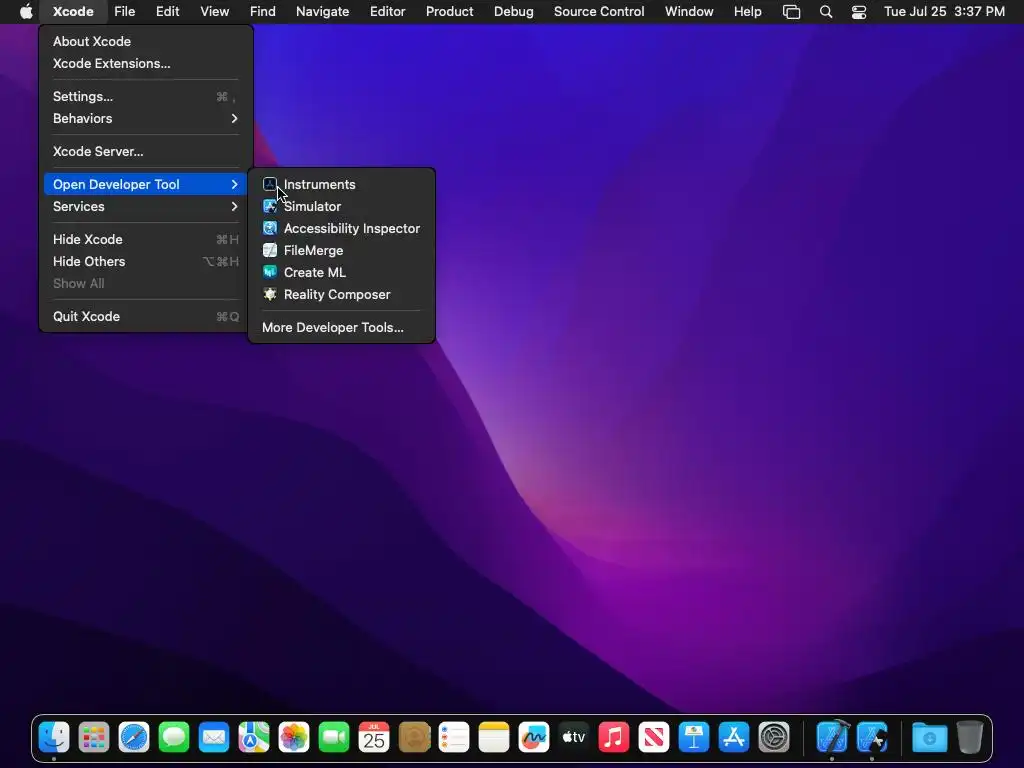Open the Product menu
Viewport: 1024px width, 768px height.
450,12
